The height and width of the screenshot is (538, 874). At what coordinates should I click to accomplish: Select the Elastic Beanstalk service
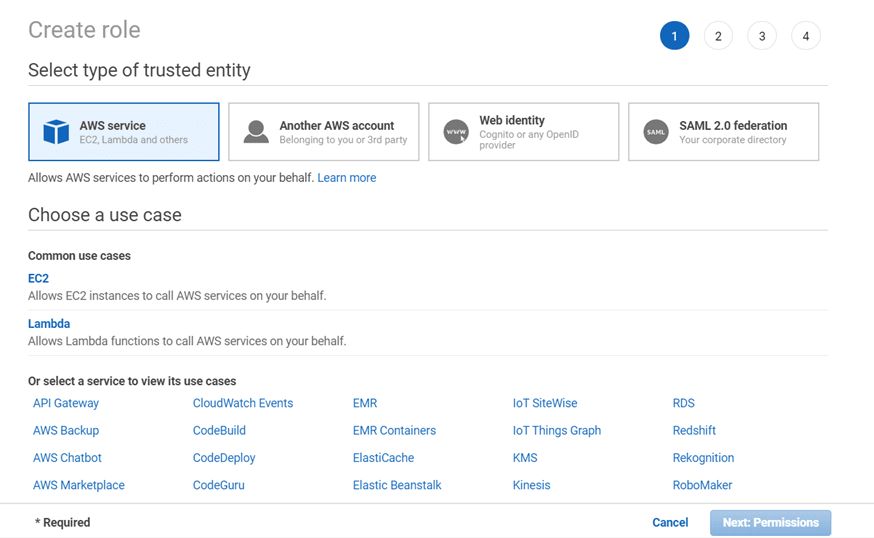pyautogui.click(x=397, y=485)
